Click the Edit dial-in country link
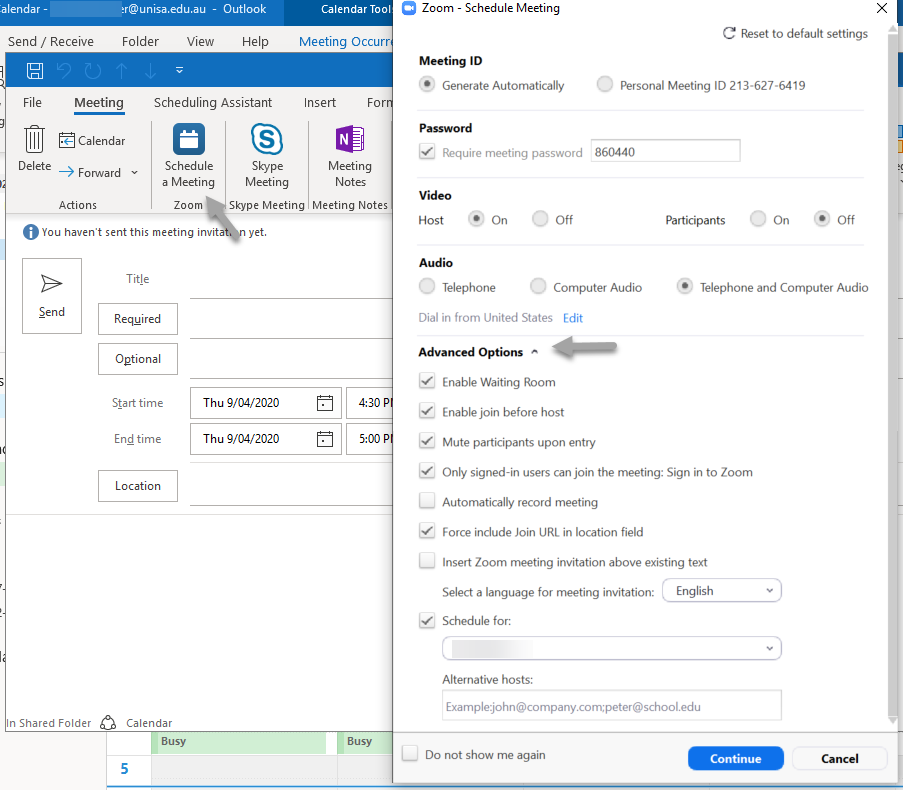 (572, 318)
